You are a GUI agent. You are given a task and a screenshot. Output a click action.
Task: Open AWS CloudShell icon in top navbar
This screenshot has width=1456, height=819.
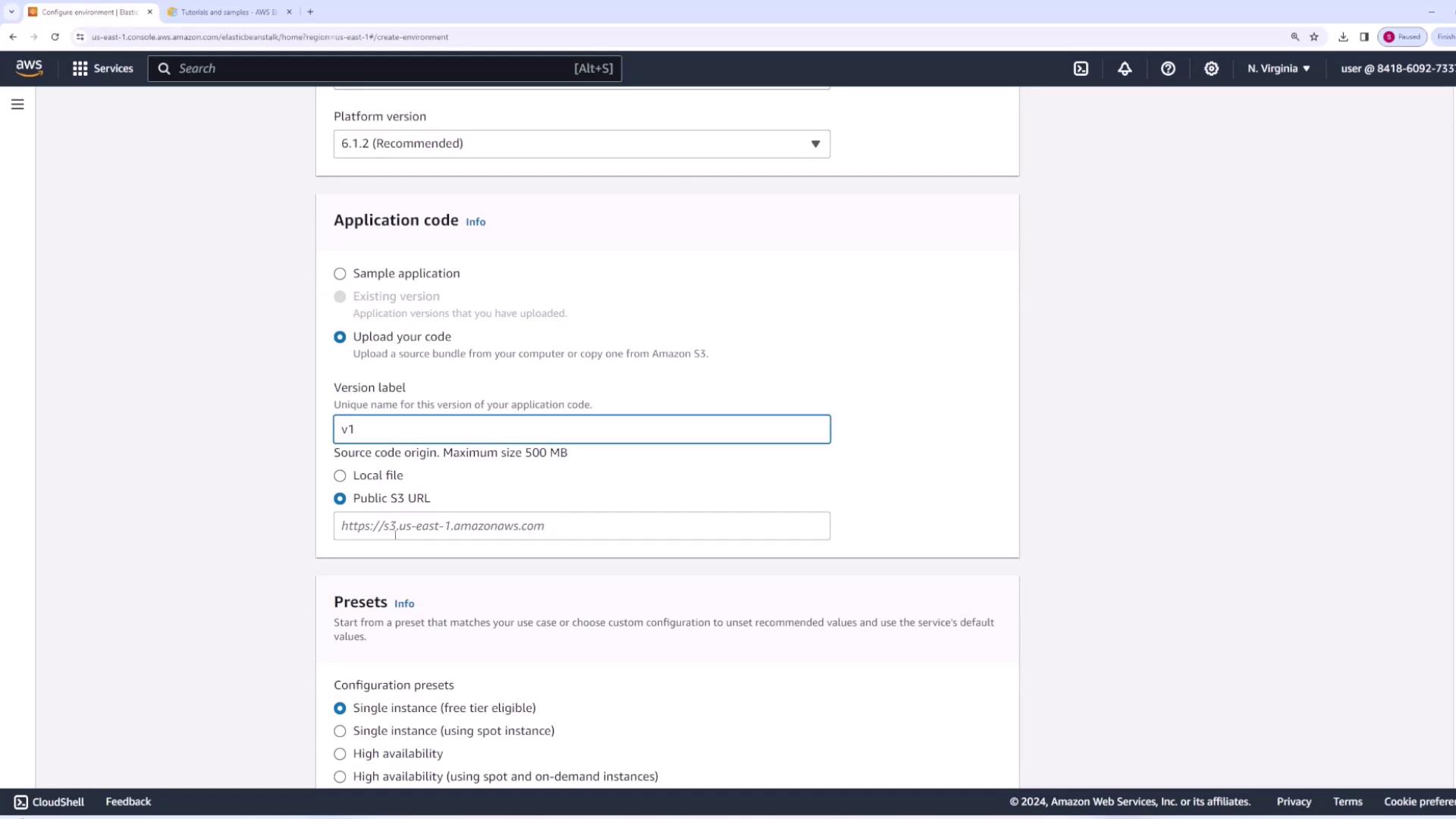pos(1081,68)
